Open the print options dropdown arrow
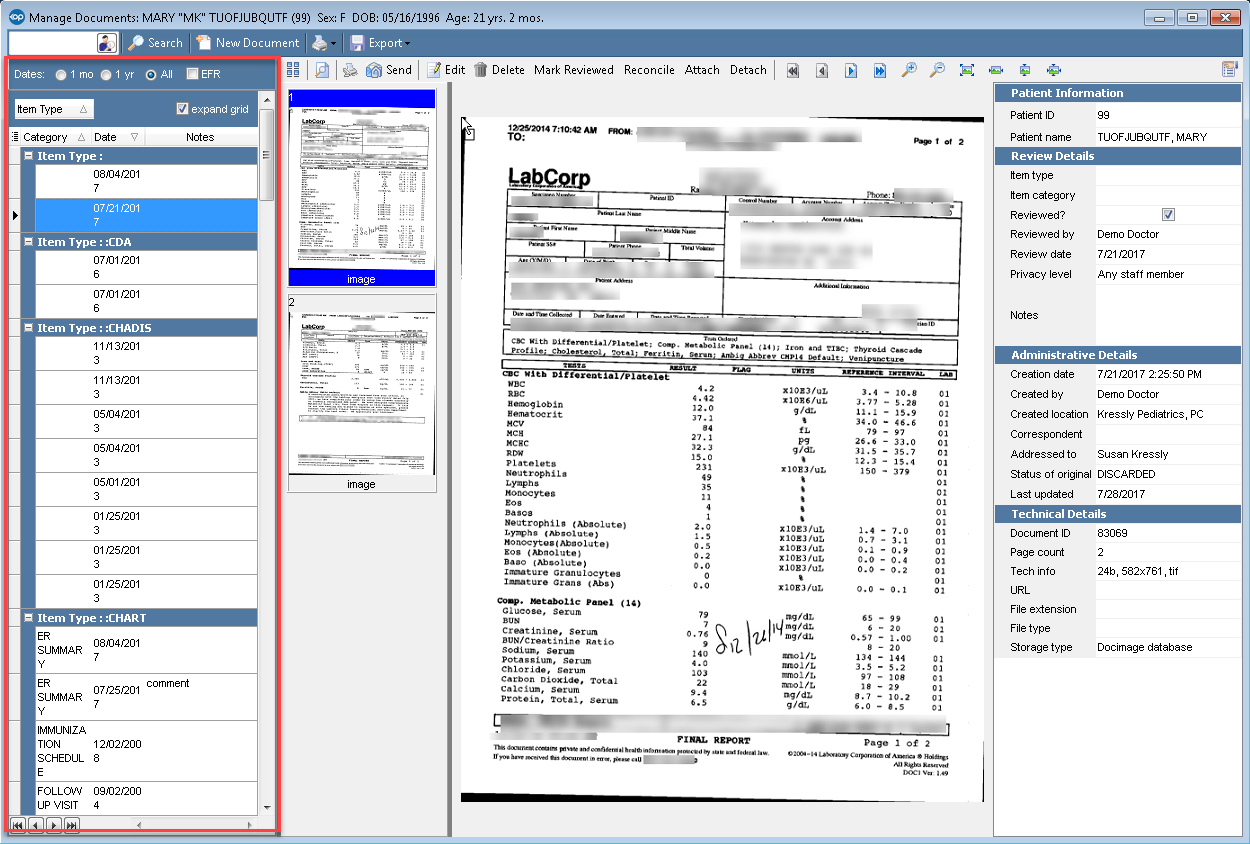1250x844 pixels. [334, 43]
